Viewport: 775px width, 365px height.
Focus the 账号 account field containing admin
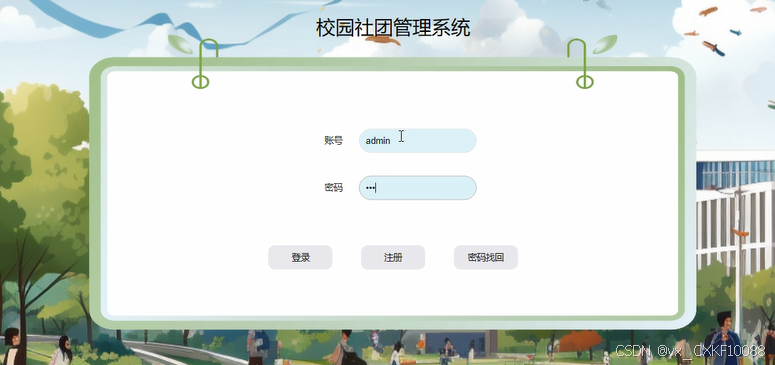tap(418, 140)
